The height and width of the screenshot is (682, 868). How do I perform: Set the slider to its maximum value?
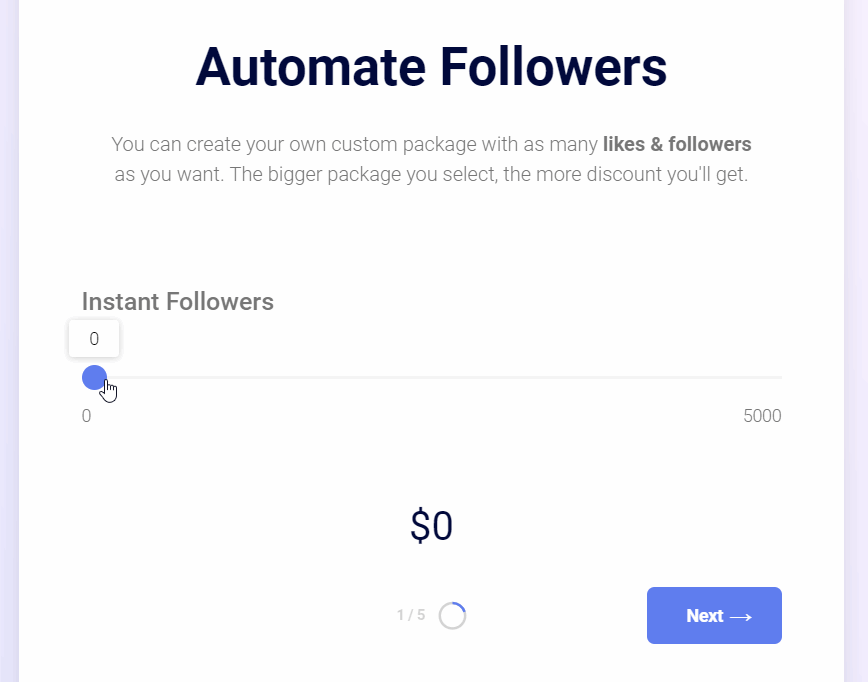click(x=778, y=378)
